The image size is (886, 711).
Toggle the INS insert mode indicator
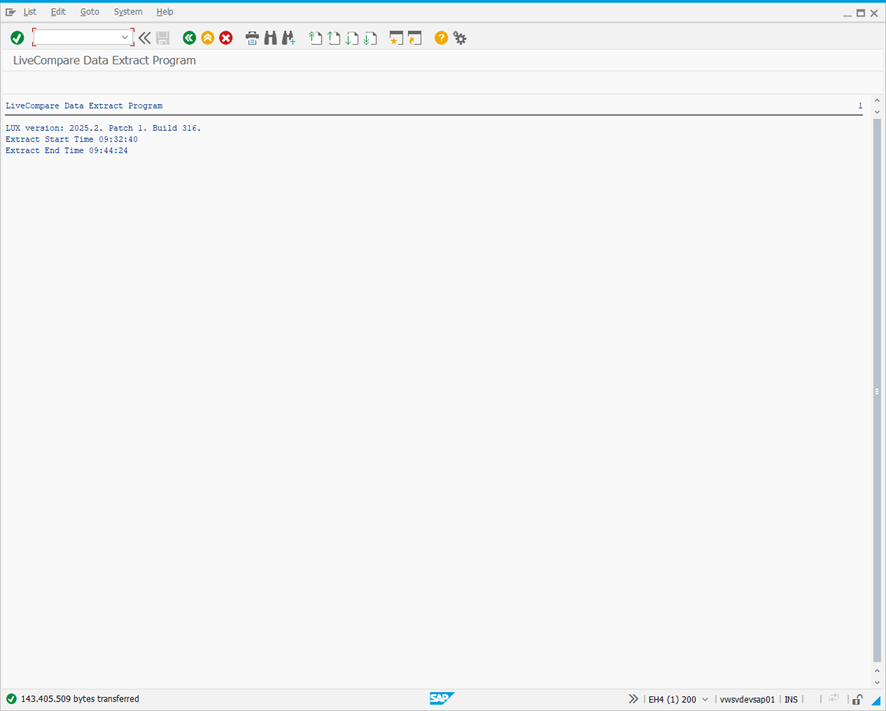tap(791, 699)
